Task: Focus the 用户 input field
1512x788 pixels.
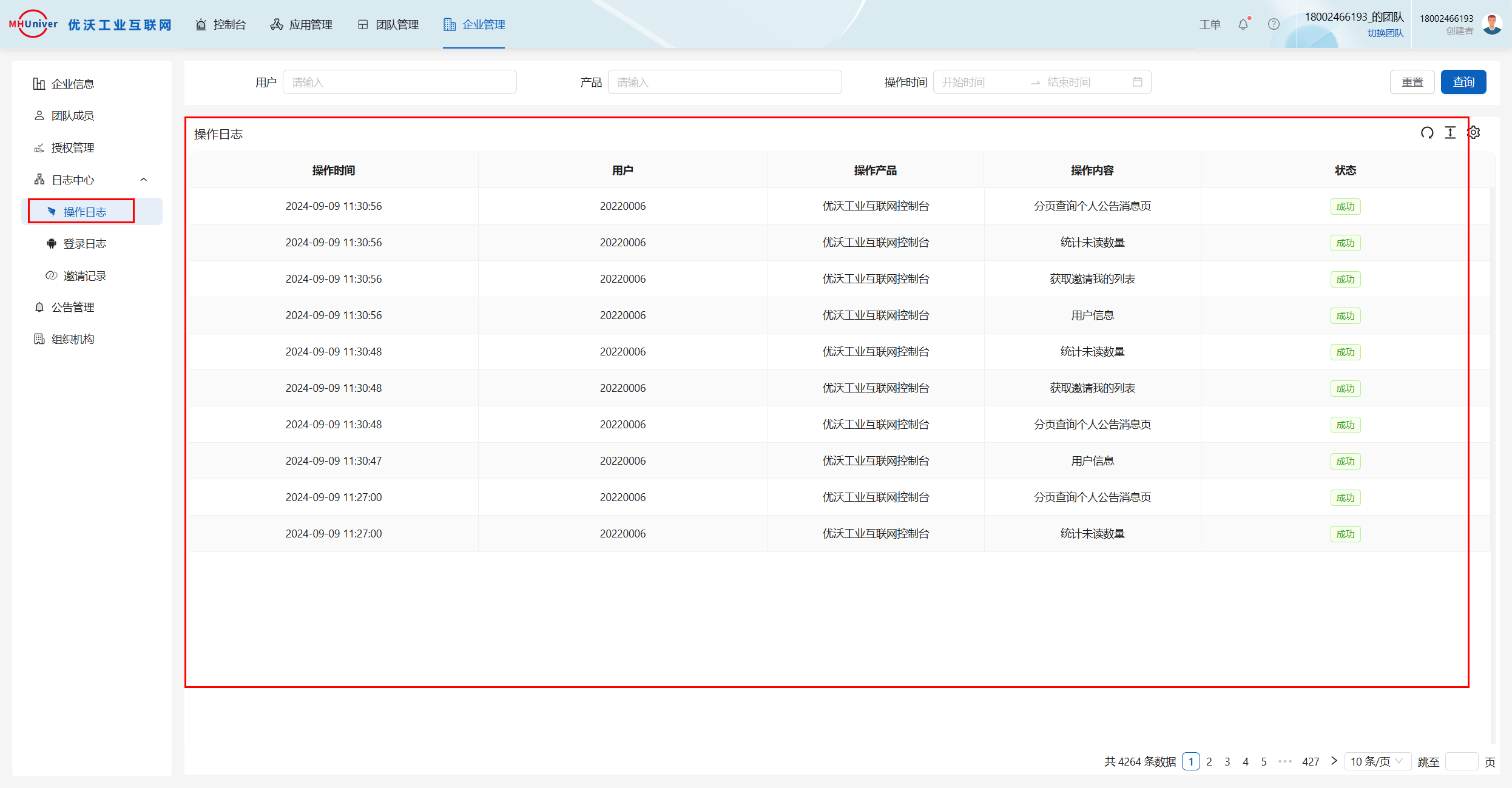Action: pyautogui.click(x=399, y=82)
